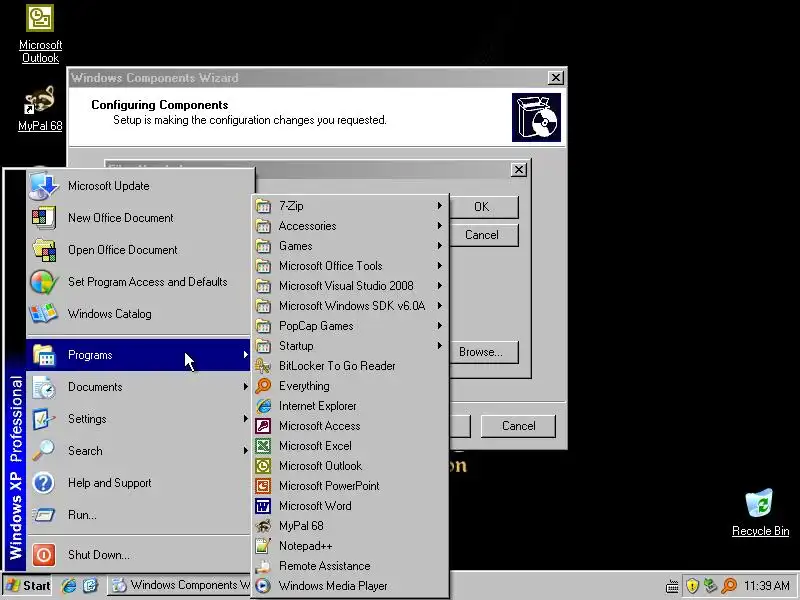Screen dimensions: 800x600
Task: Click the Notepad++ label text
Action: click(306, 546)
